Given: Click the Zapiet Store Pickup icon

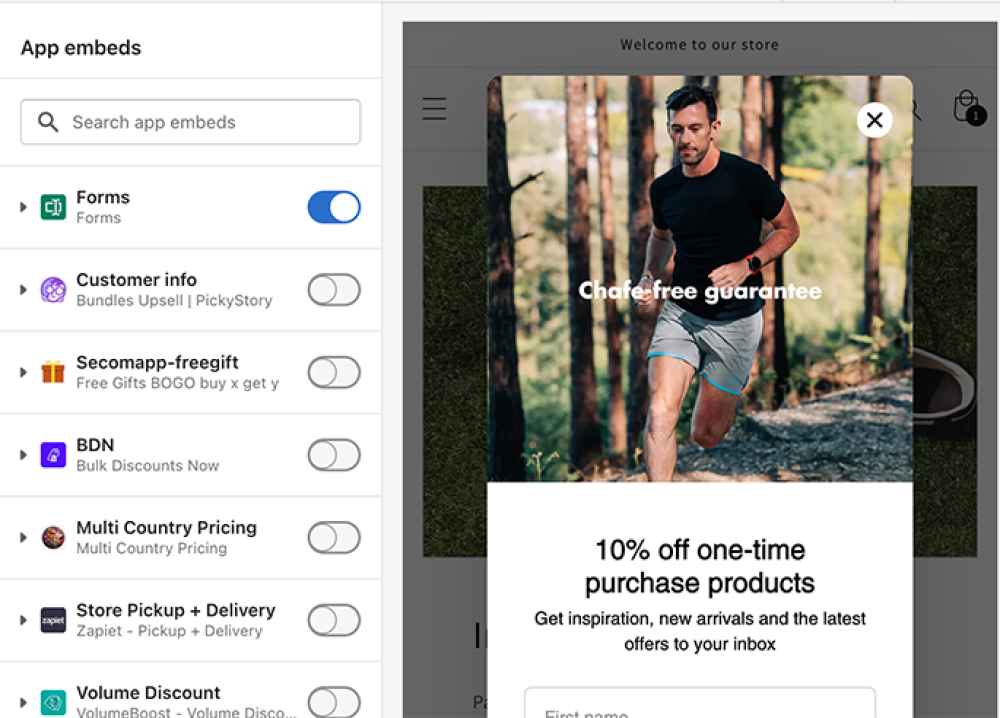Looking at the screenshot, I should pyautogui.click(x=53, y=620).
